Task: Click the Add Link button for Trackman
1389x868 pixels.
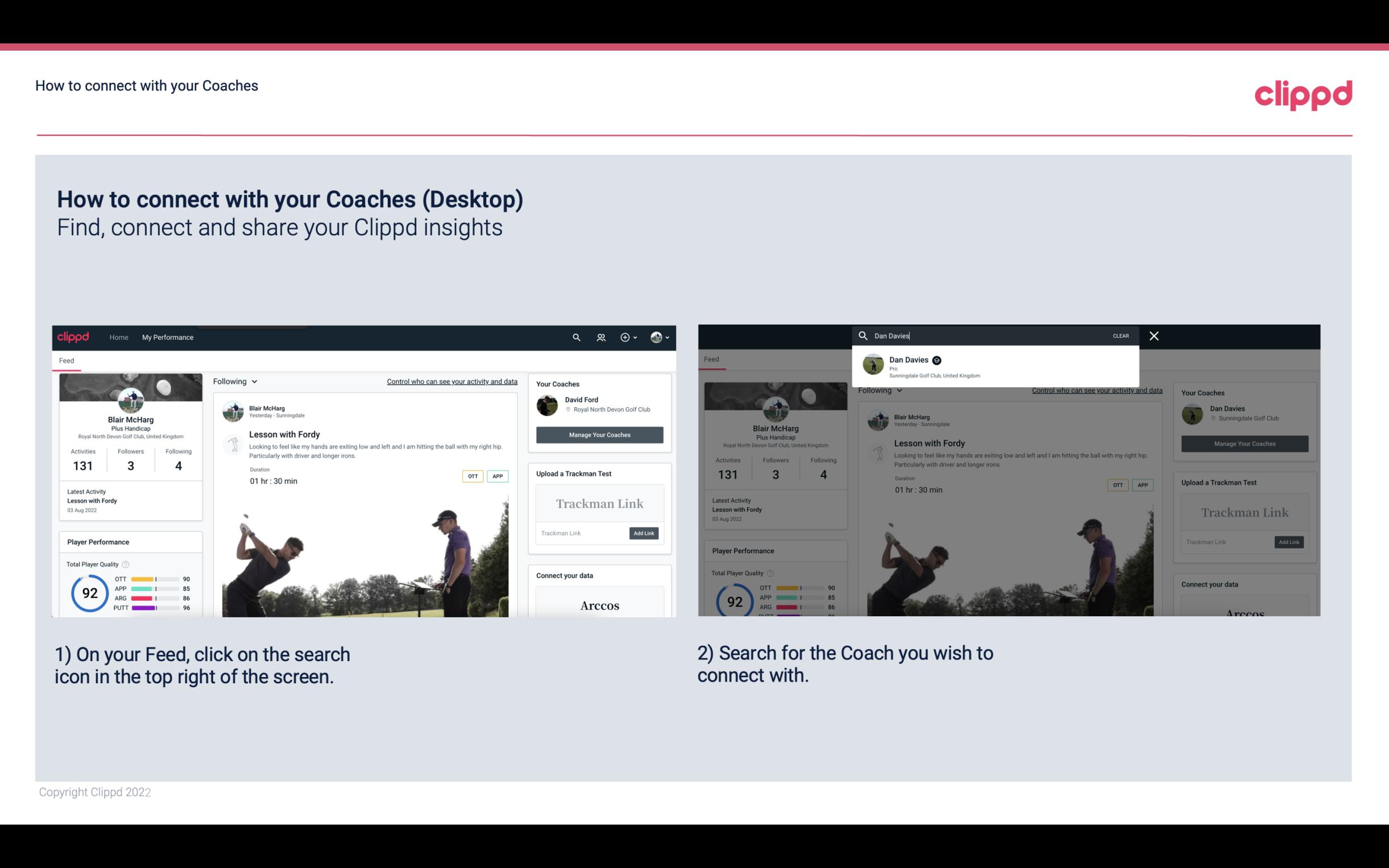Action: click(644, 534)
